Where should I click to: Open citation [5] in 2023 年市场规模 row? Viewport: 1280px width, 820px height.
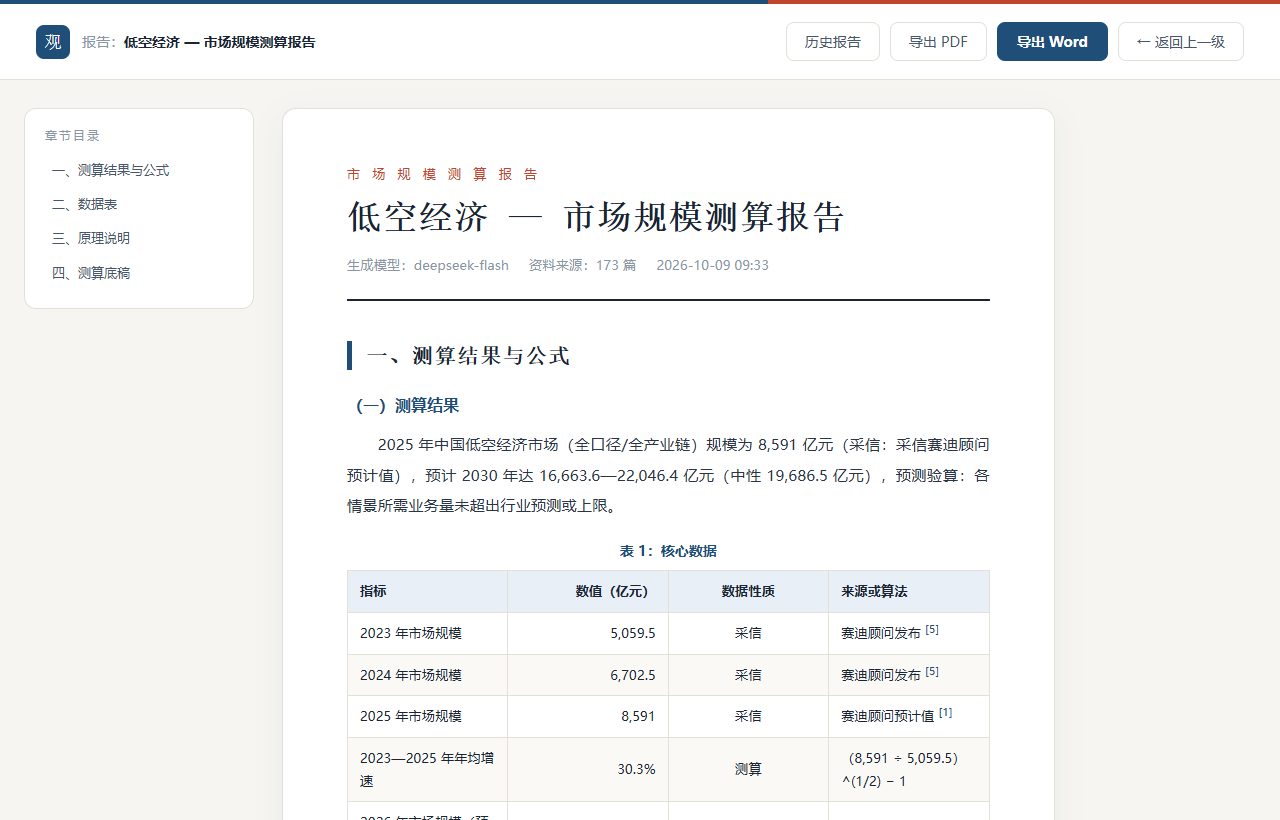[x=932, y=630]
